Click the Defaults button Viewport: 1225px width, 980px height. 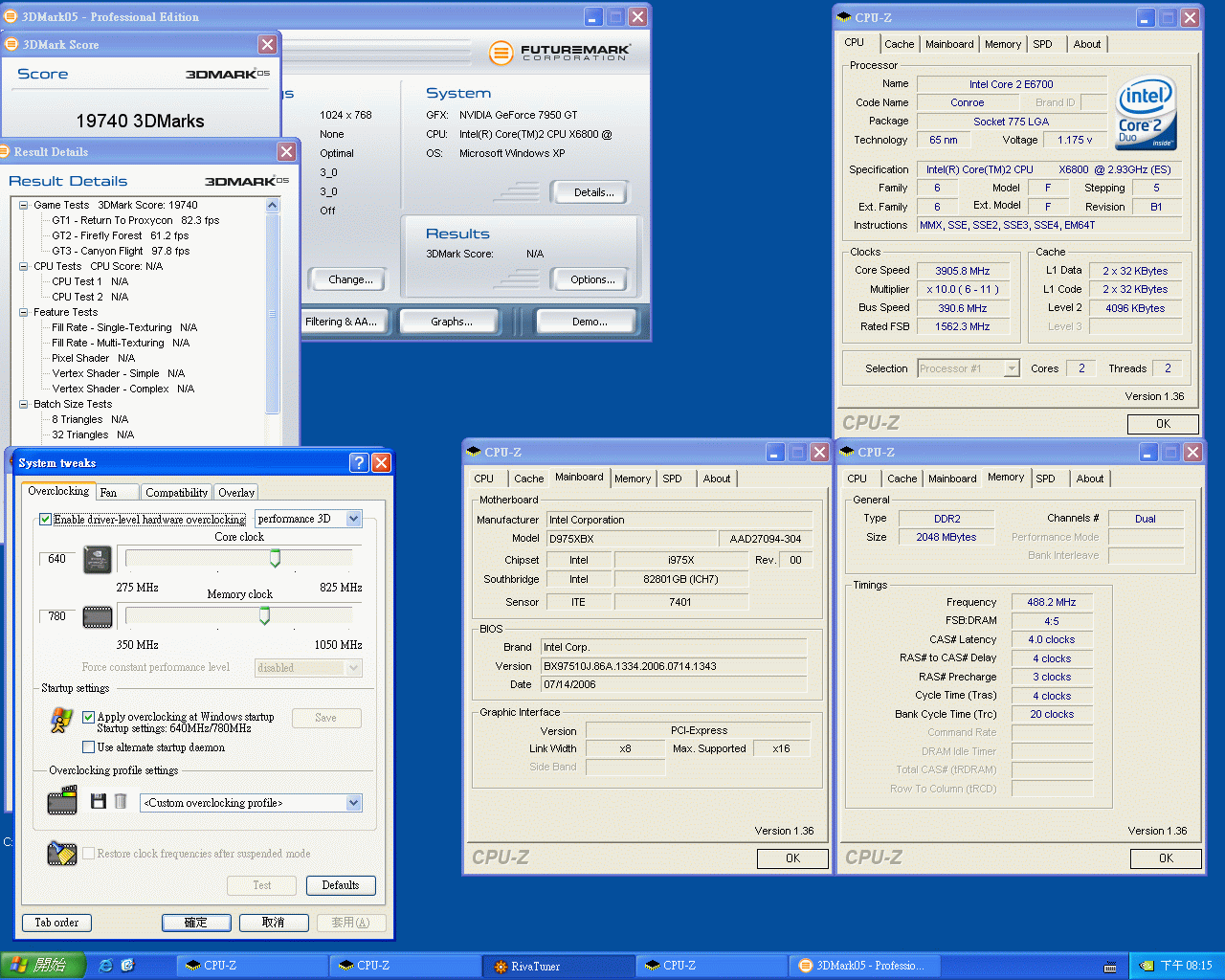[341, 885]
